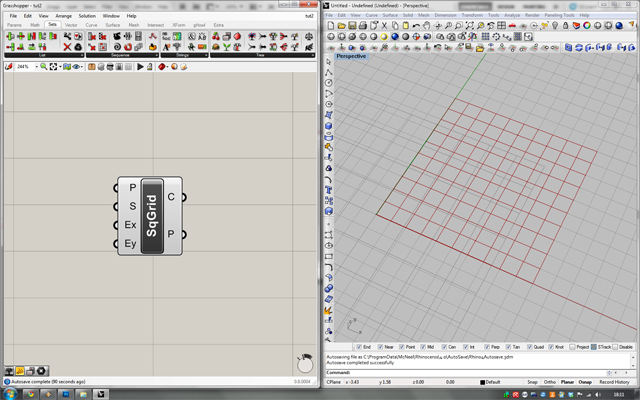Click Rhino Open folder icon

click(342, 25)
